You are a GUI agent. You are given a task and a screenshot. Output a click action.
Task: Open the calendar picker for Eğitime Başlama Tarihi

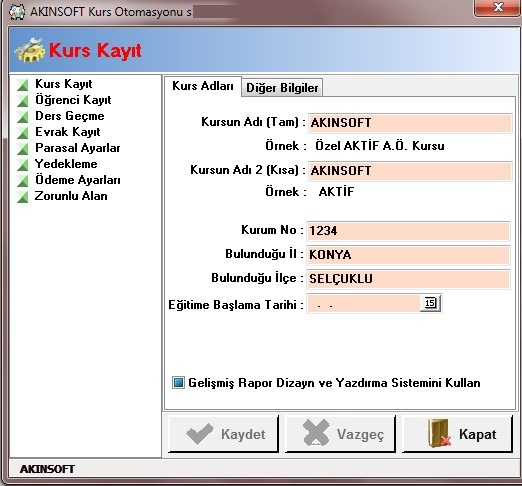tap(430, 303)
